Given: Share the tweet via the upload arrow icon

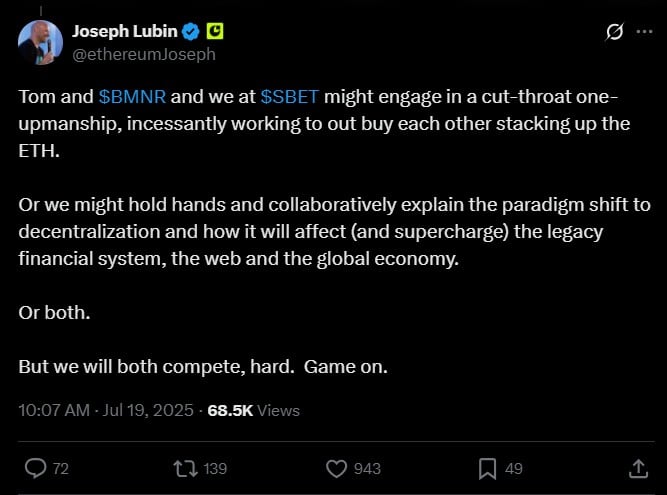Looking at the screenshot, I should [636, 468].
